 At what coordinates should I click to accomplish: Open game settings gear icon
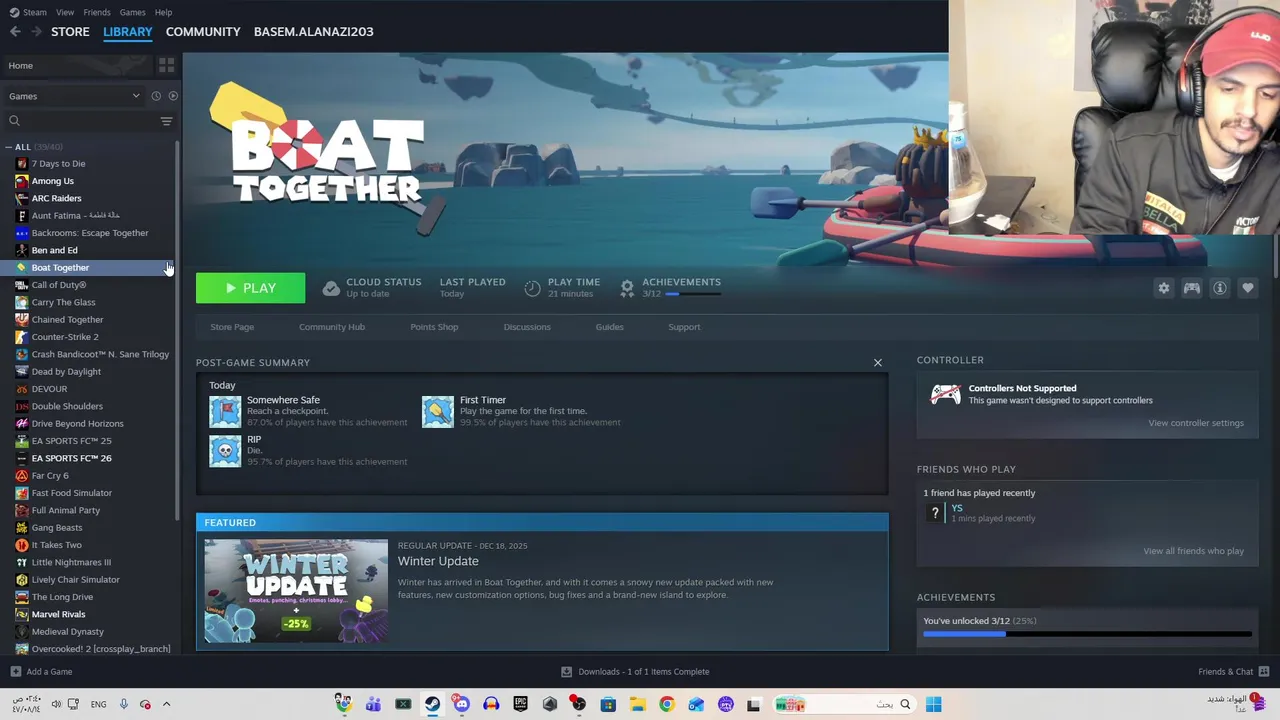[1164, 288]
